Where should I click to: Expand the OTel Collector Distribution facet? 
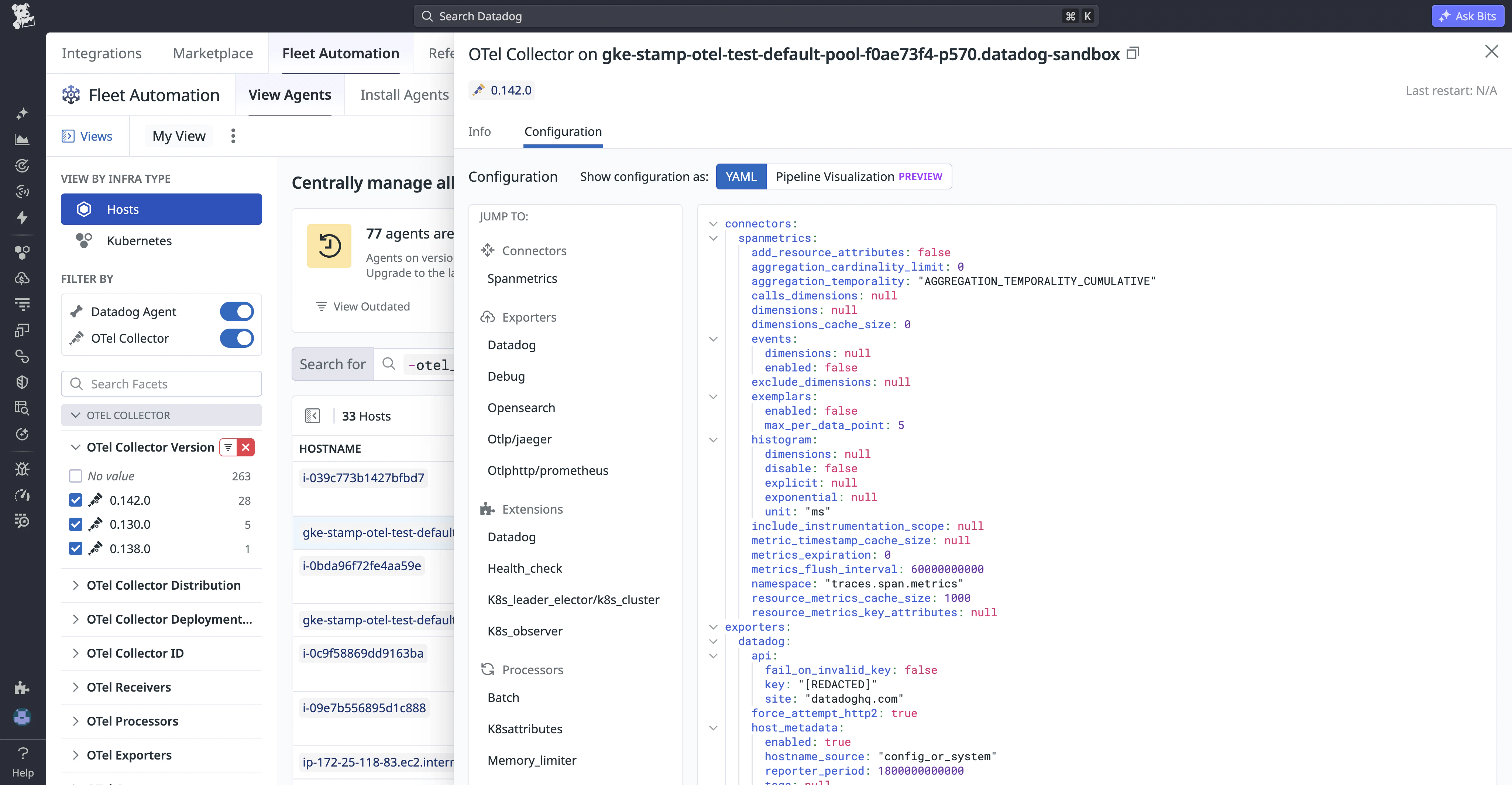pos(76,585)
